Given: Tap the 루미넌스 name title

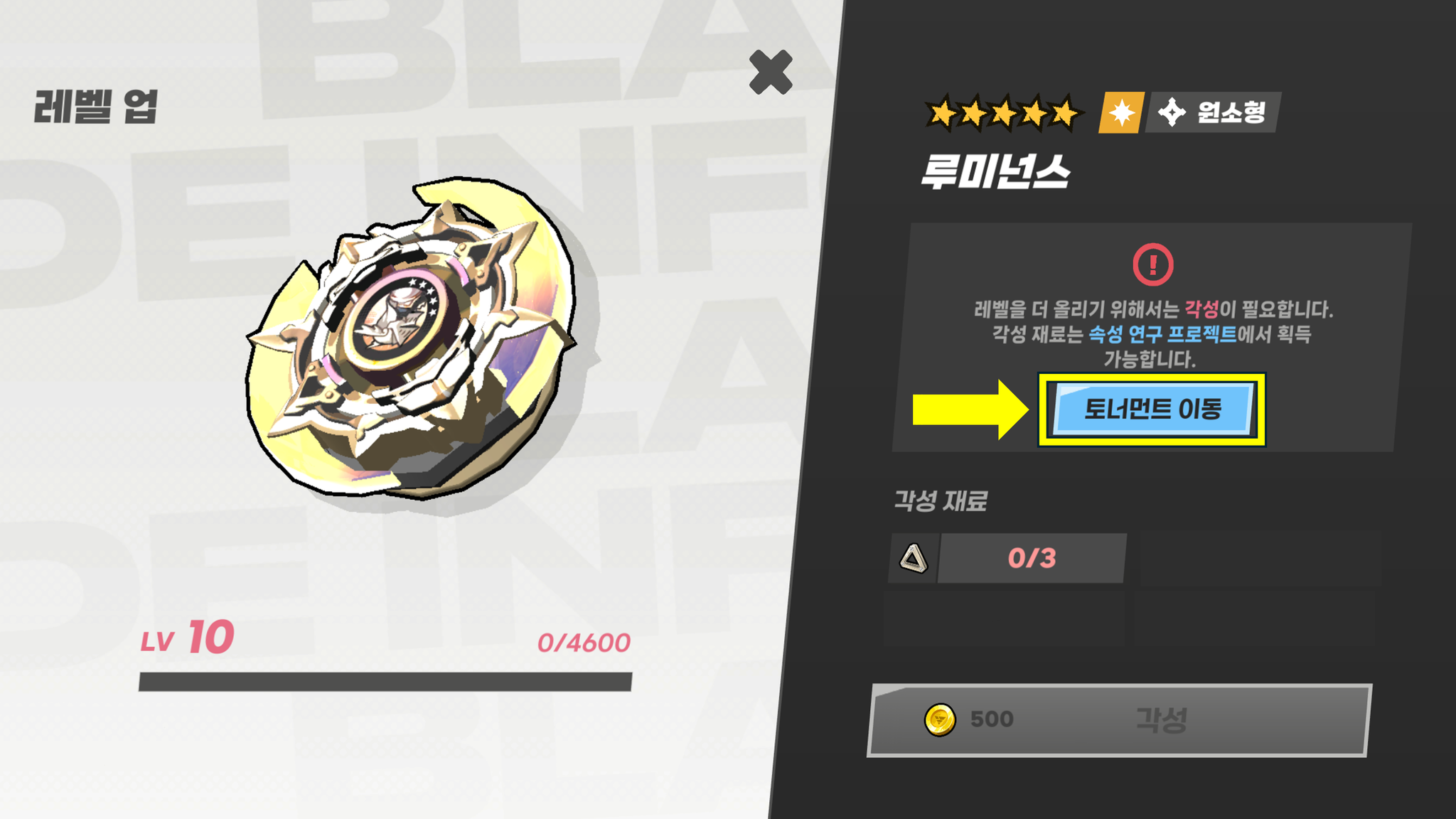Looking at the screenshot, I should pos(995,171).
